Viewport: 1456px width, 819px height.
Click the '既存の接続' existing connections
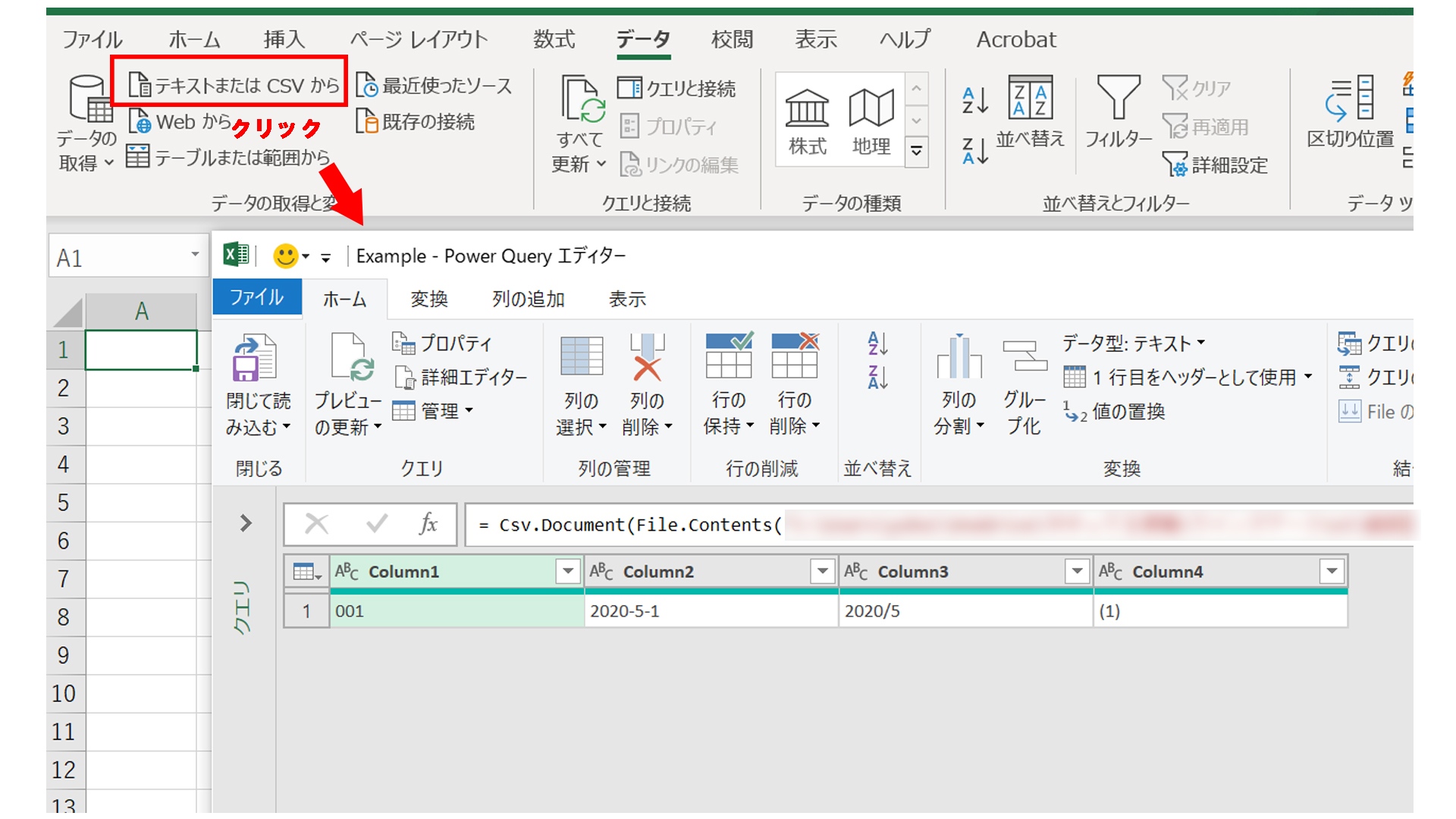point(416,121)
